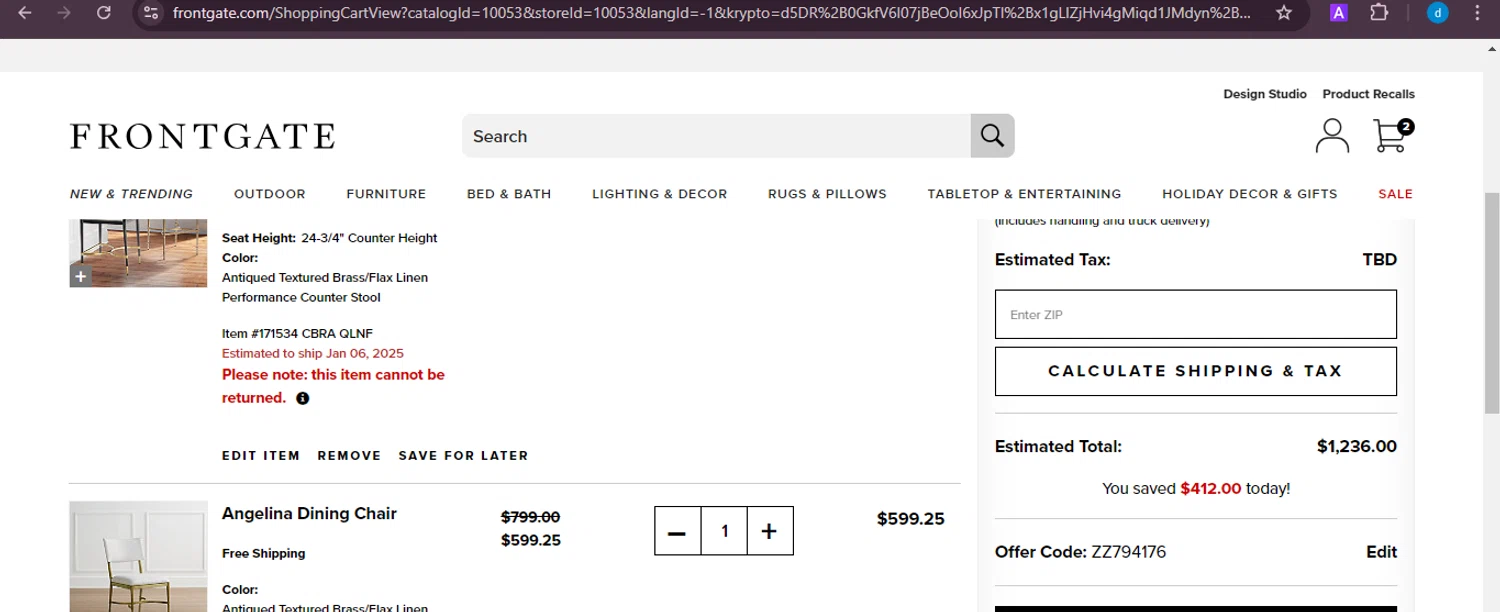Edit the offer code ZZ794176
The image size is (1500, 612).
coord(1381,552)
